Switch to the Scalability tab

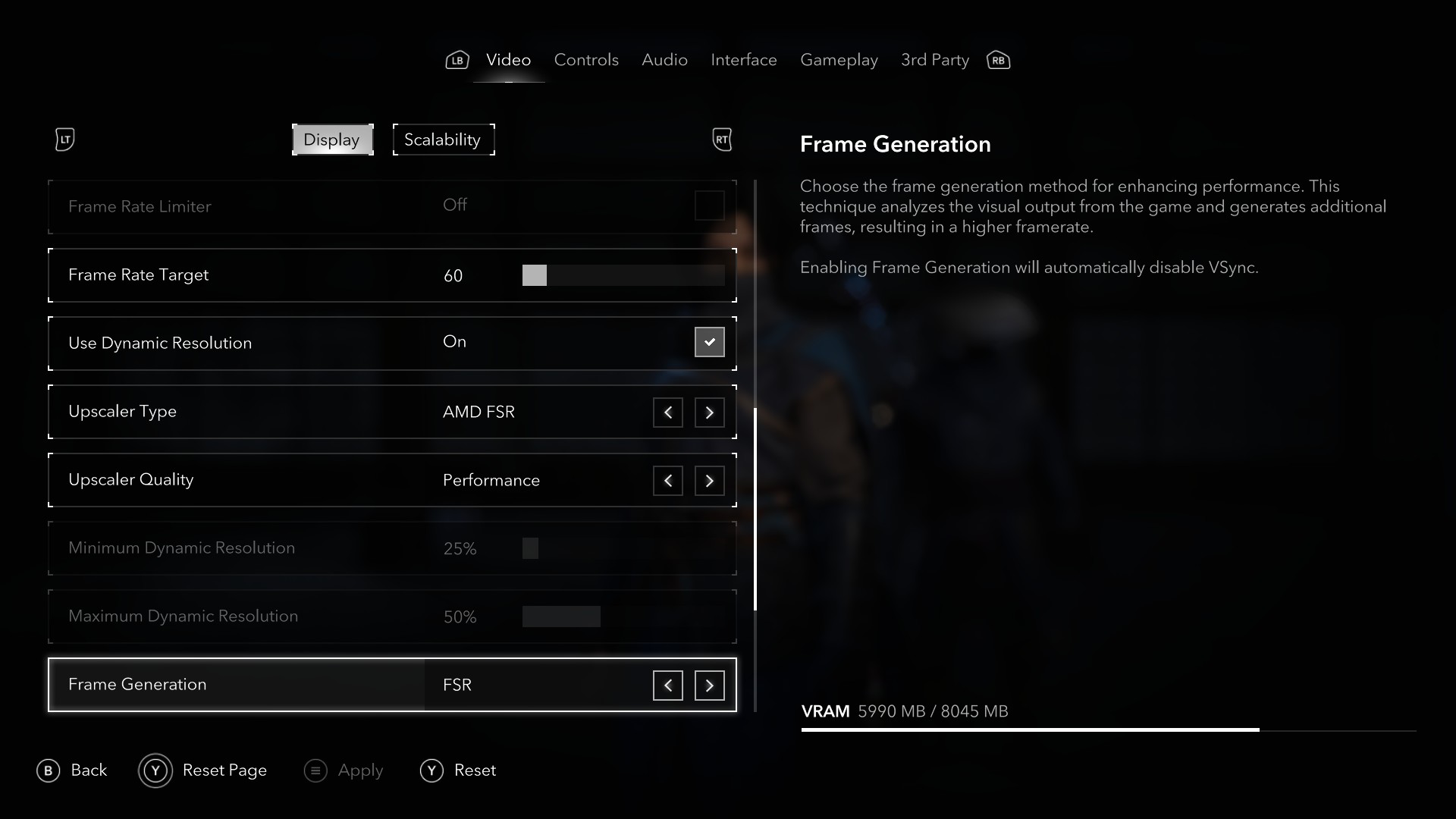click(x=443, y=139)
